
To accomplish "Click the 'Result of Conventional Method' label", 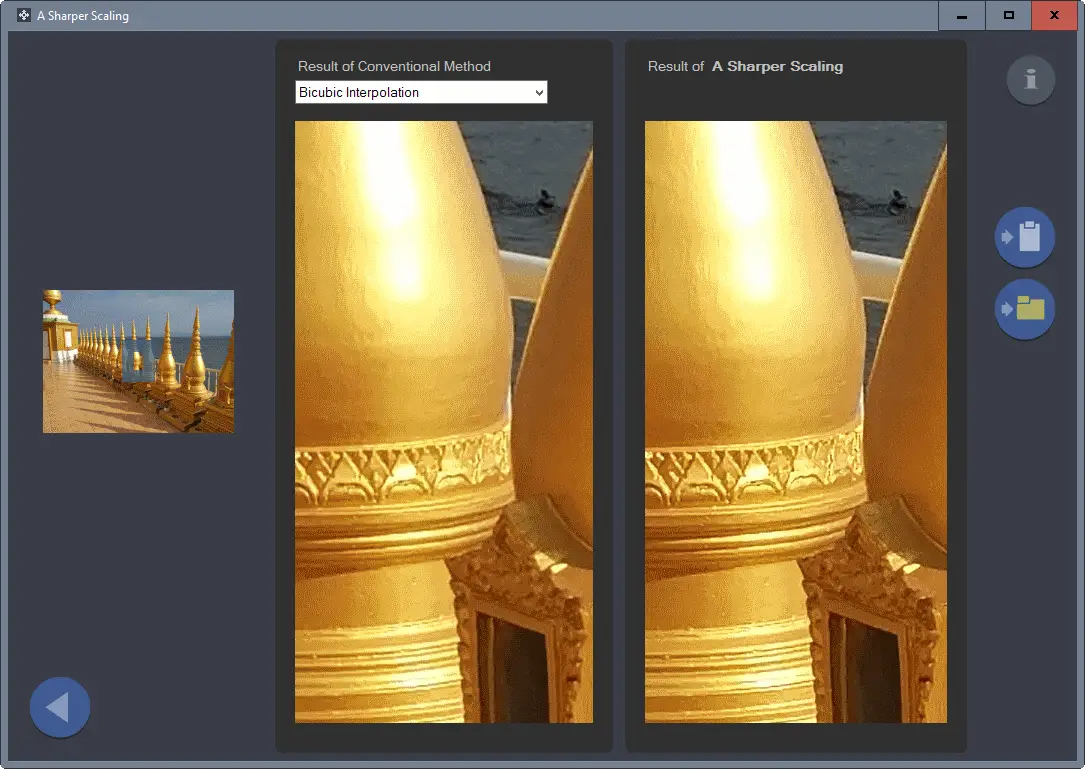I will (394, 66).
